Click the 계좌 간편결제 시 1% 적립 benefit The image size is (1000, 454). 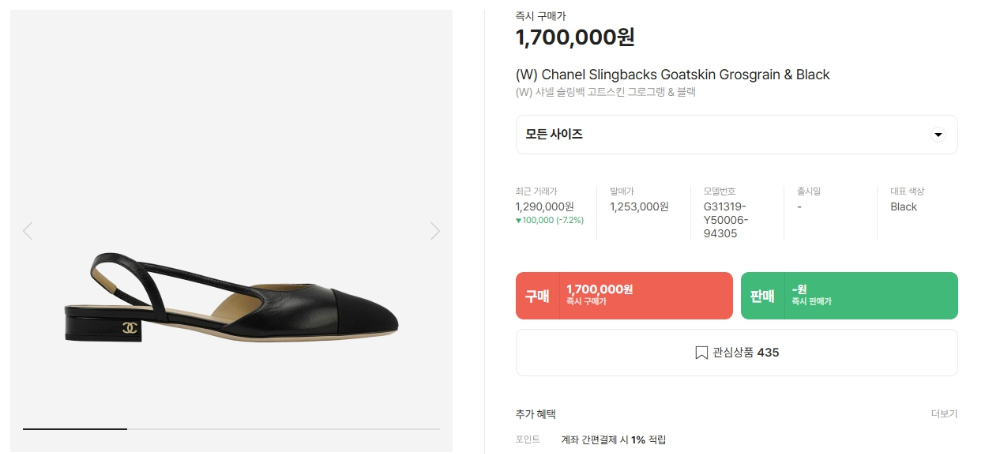click(x=614, y=439)
